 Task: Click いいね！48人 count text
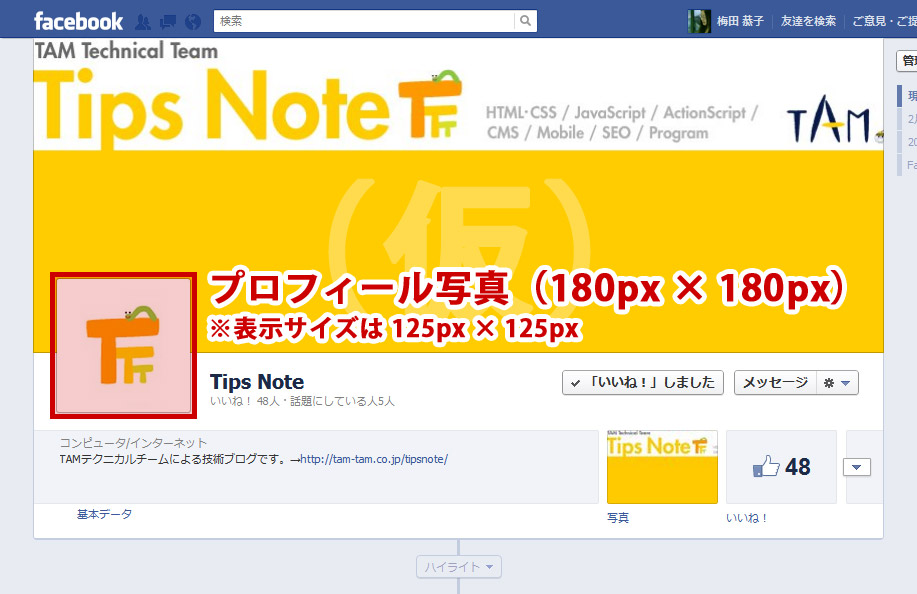244,402
